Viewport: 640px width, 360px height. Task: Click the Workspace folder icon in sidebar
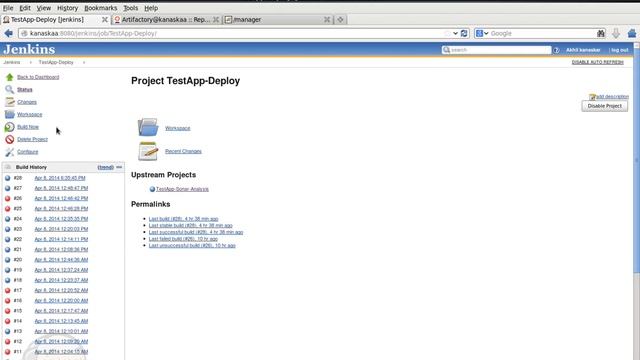point(9,114)
